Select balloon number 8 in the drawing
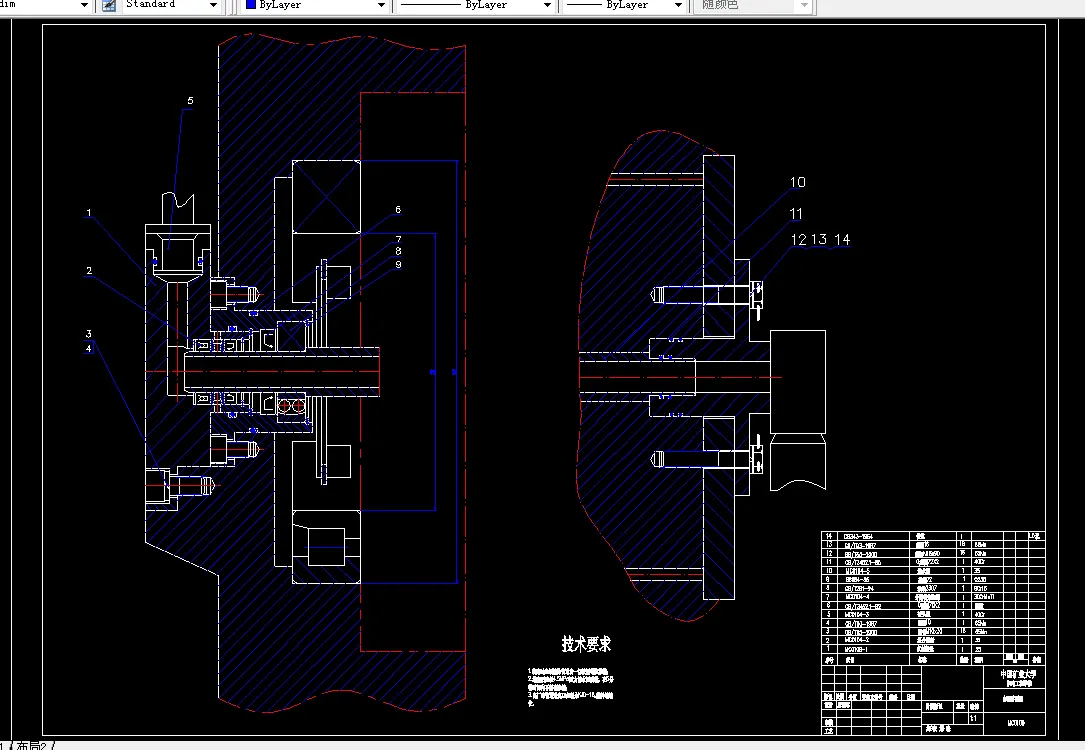Screen dimensions: 1085x750 click(398, 251)
